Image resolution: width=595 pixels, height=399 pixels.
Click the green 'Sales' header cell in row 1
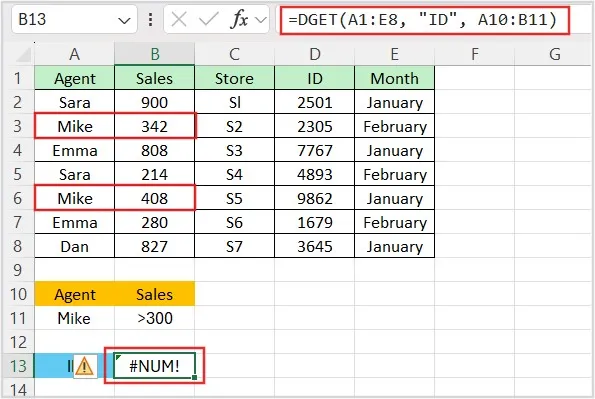coord(154,78)
